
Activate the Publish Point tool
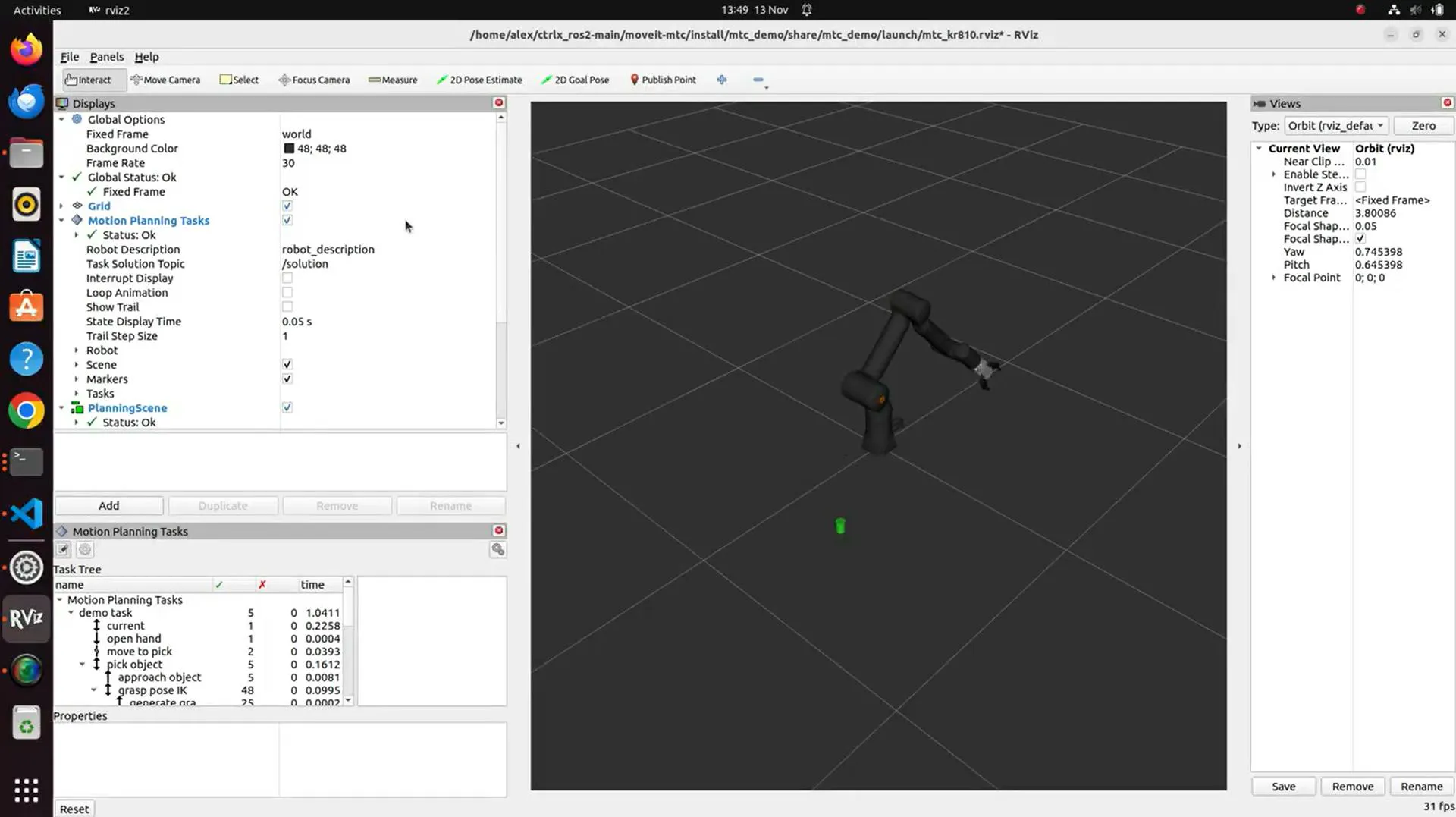663,80
